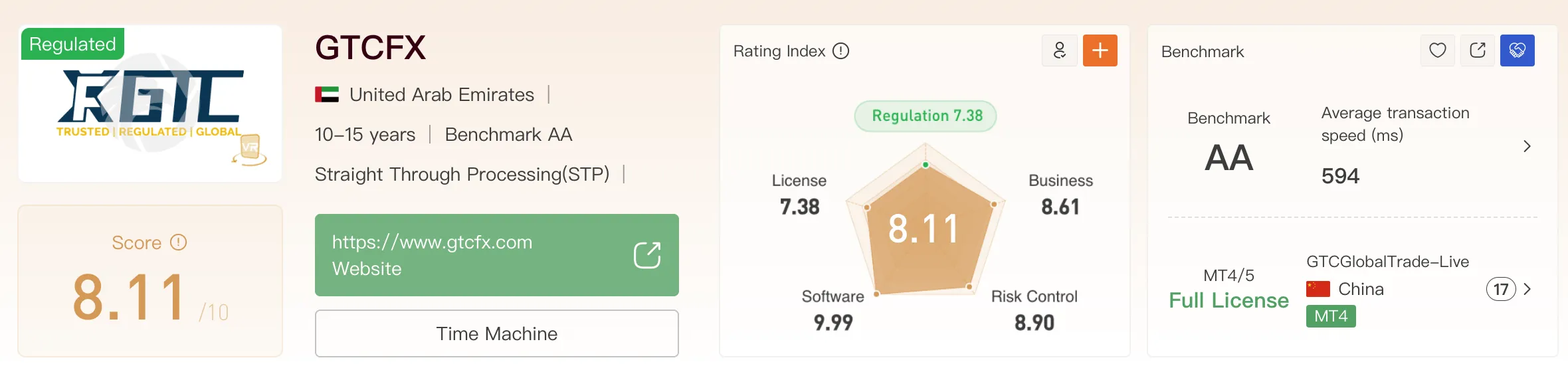Click the user profile icon in Rating Index
Image resolution: width=1568 pixels, height=376 pixels.
(1060, 50)
